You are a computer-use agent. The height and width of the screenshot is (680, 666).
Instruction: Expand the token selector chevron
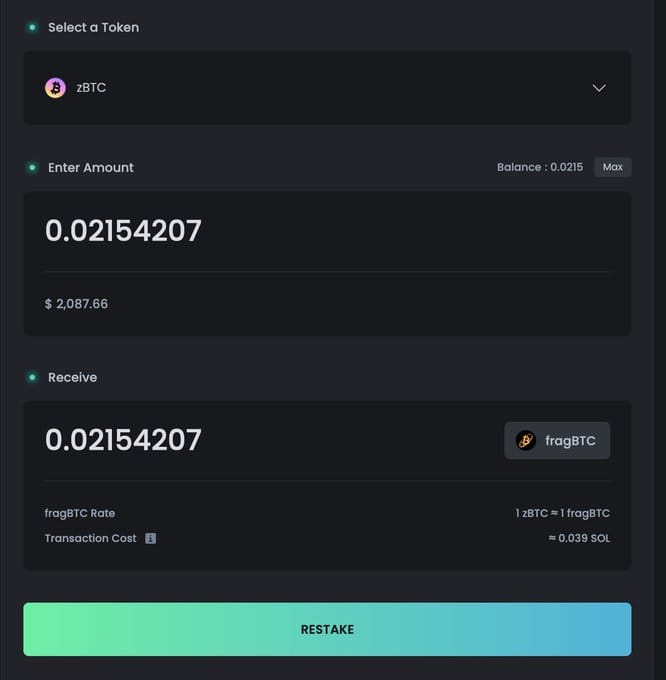(599, 88)
